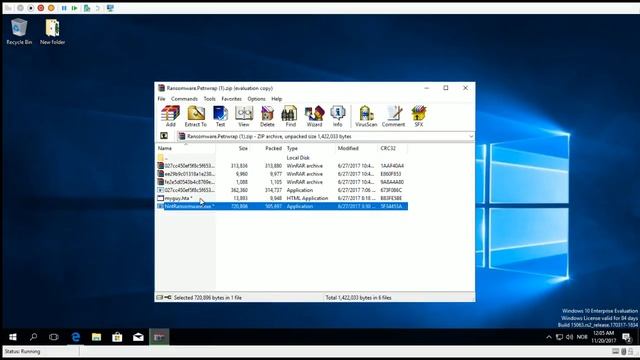Sort files by the Type column header
The image size is (640, 360).
click(x=310, y=148)
